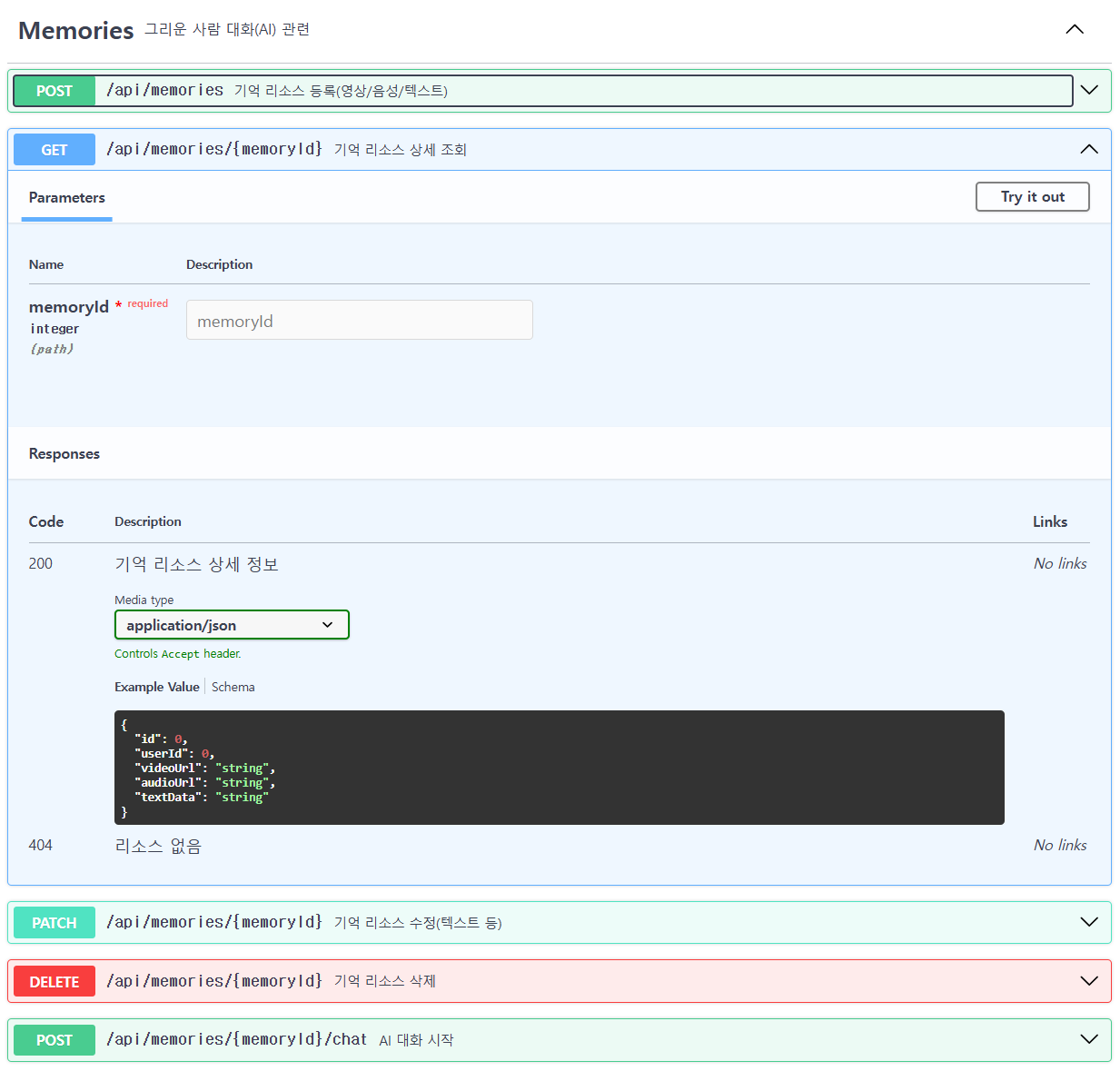
Task: Expand the DELETE /api/memories/{memoryId} arrow
Action: coord(1089,981)
